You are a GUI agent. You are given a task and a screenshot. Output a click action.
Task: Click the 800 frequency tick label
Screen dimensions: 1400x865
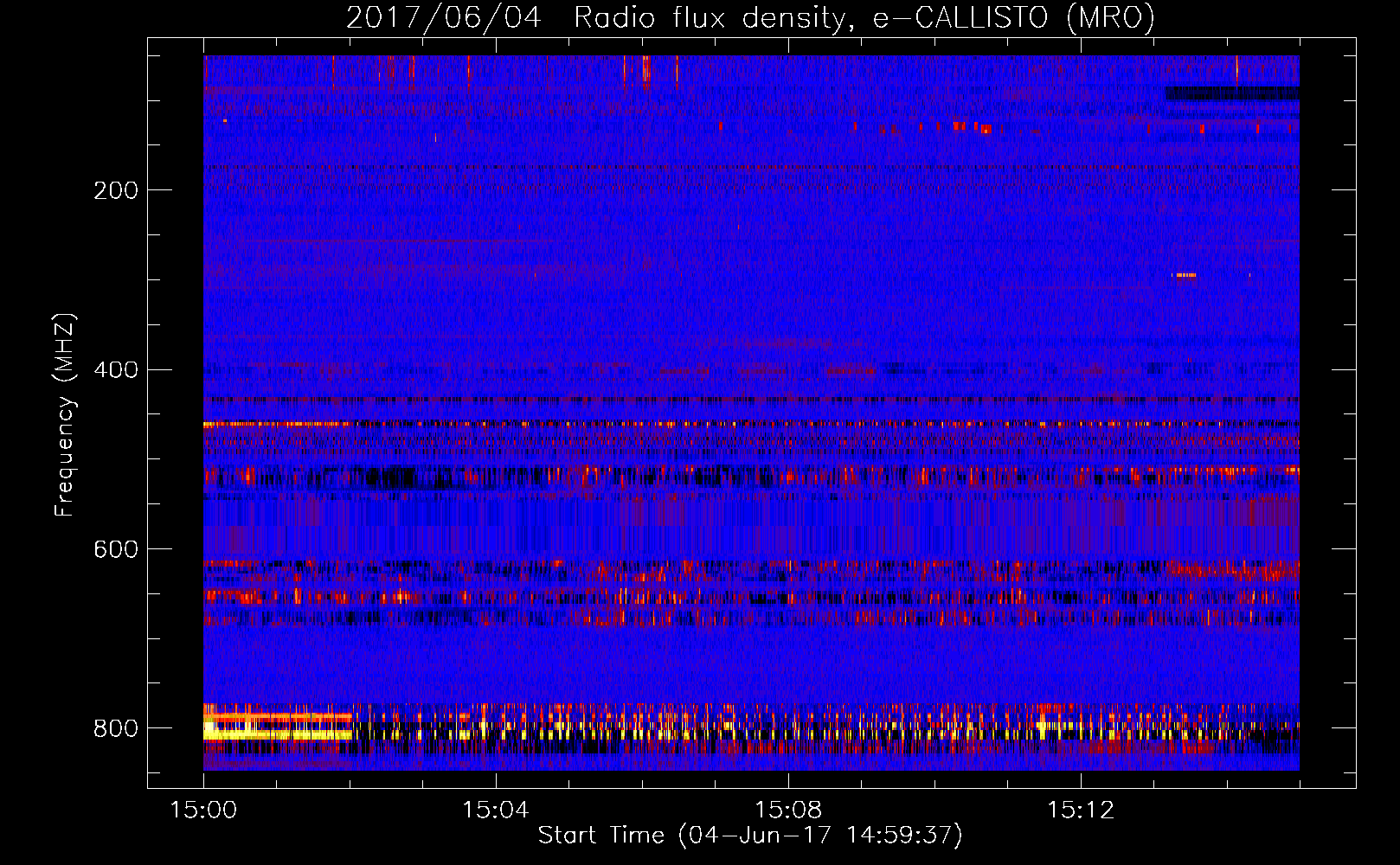click(116, 728)
